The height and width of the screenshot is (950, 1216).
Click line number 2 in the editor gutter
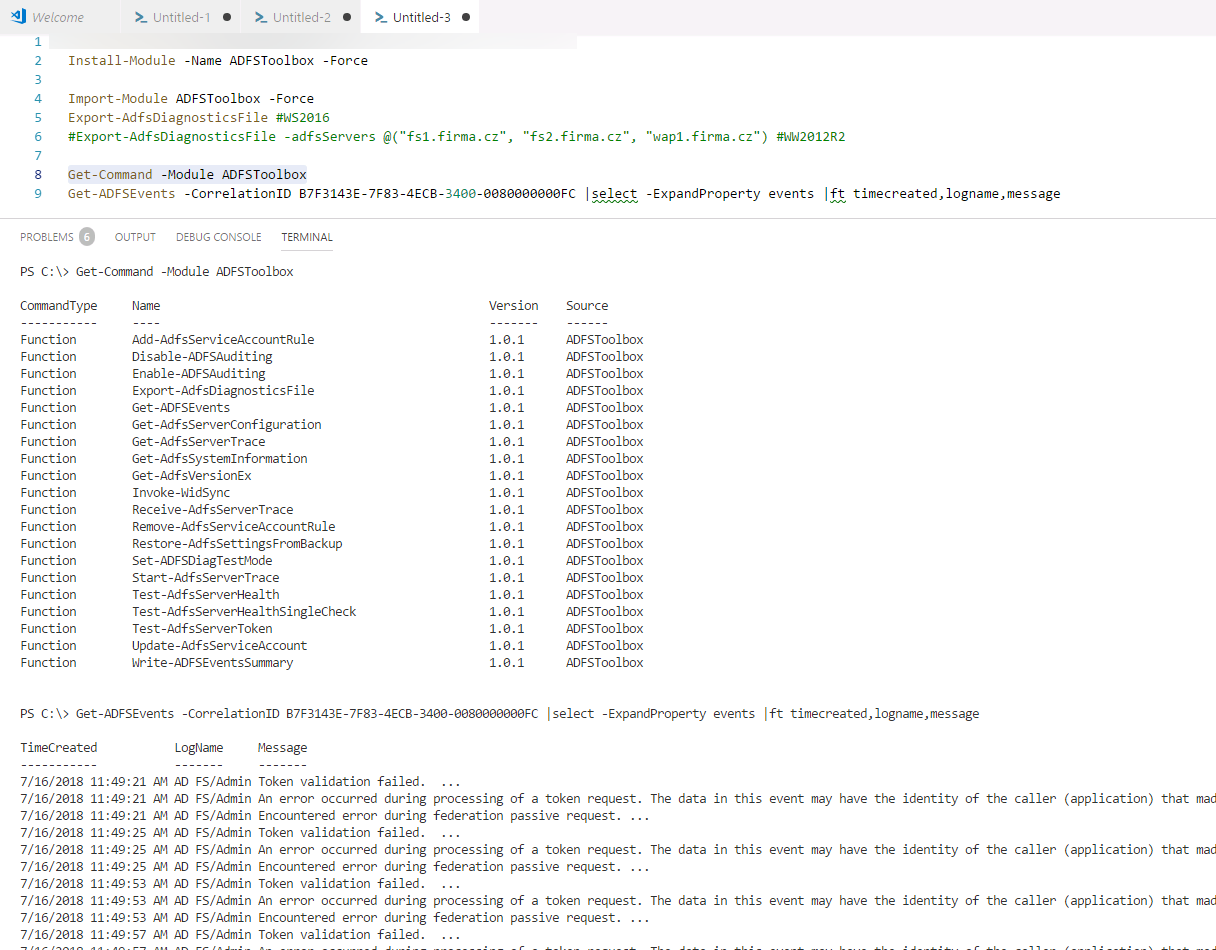tap(38, 61)
